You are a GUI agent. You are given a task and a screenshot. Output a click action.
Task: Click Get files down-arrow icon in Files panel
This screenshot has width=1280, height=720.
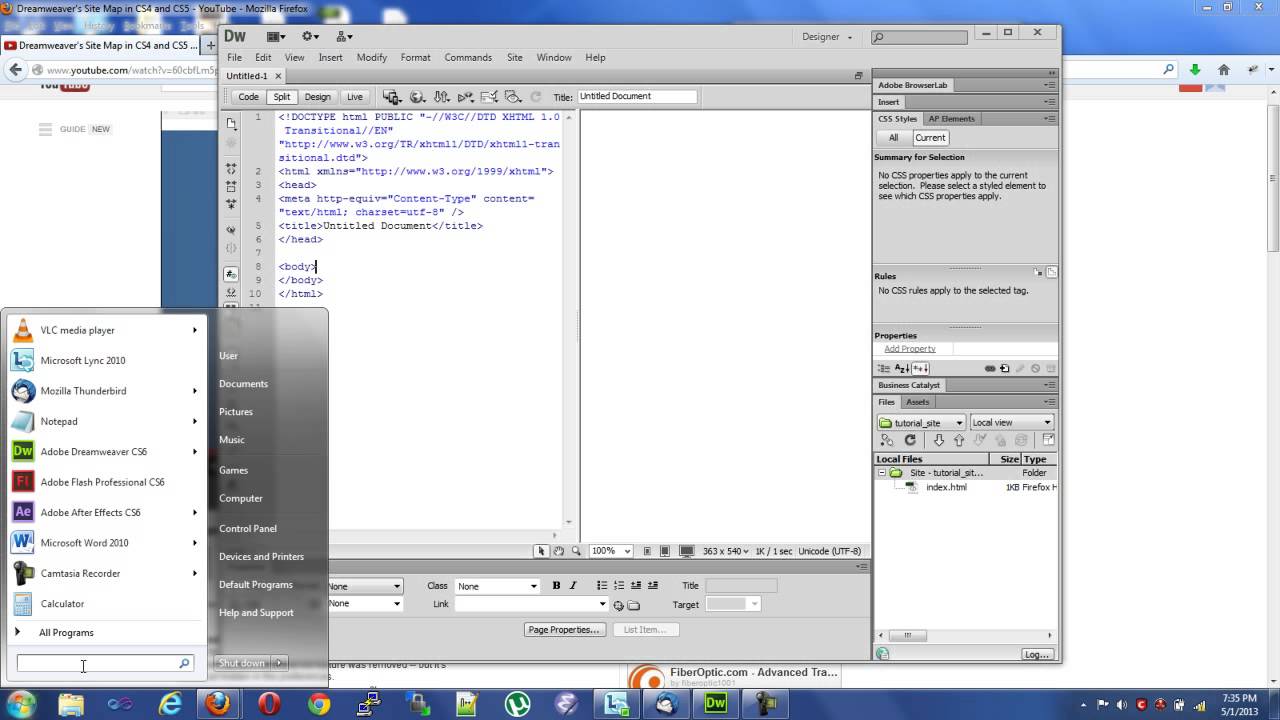coord(938,440)
